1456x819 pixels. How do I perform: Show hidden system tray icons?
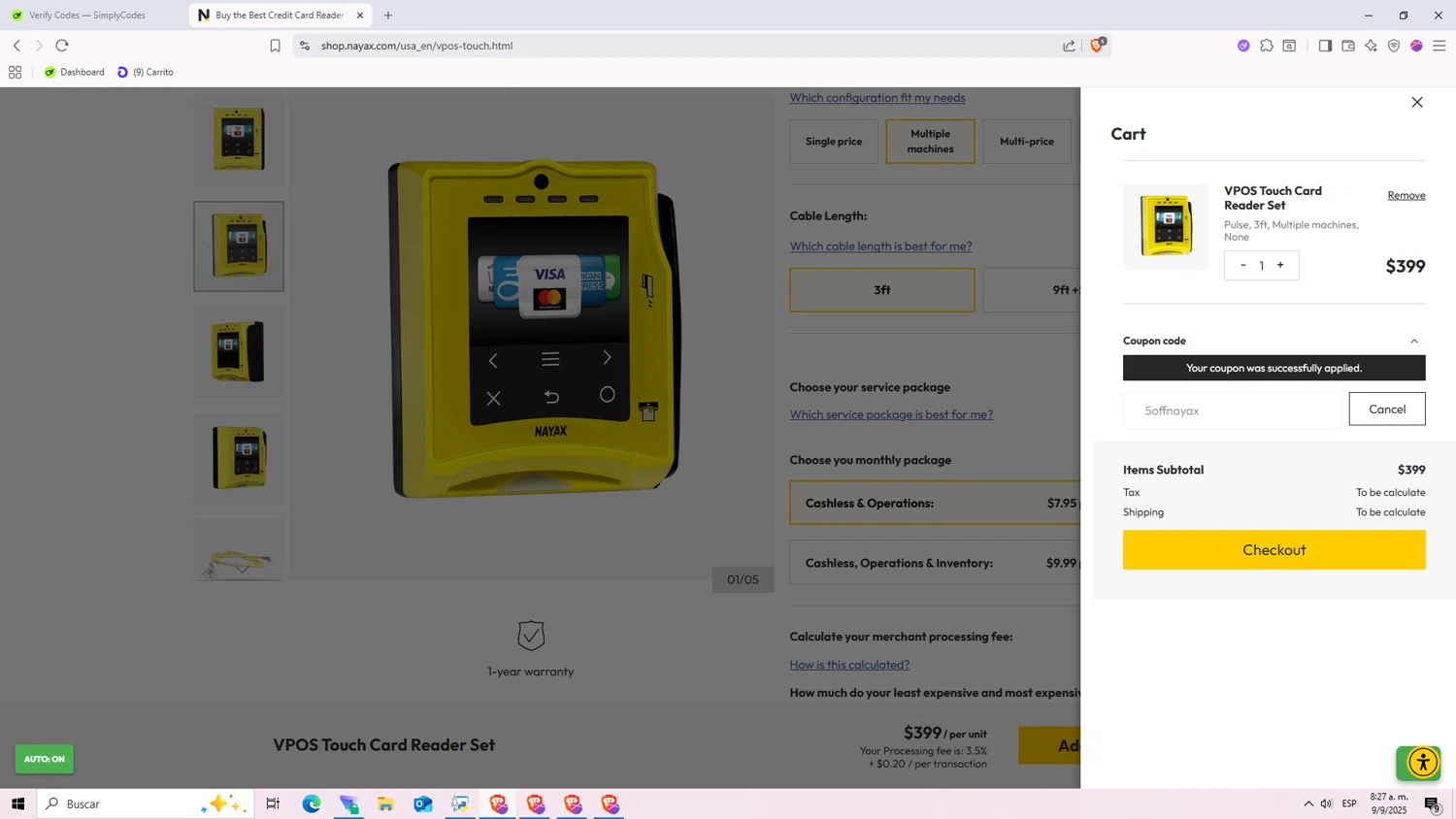click(1308, 803)
